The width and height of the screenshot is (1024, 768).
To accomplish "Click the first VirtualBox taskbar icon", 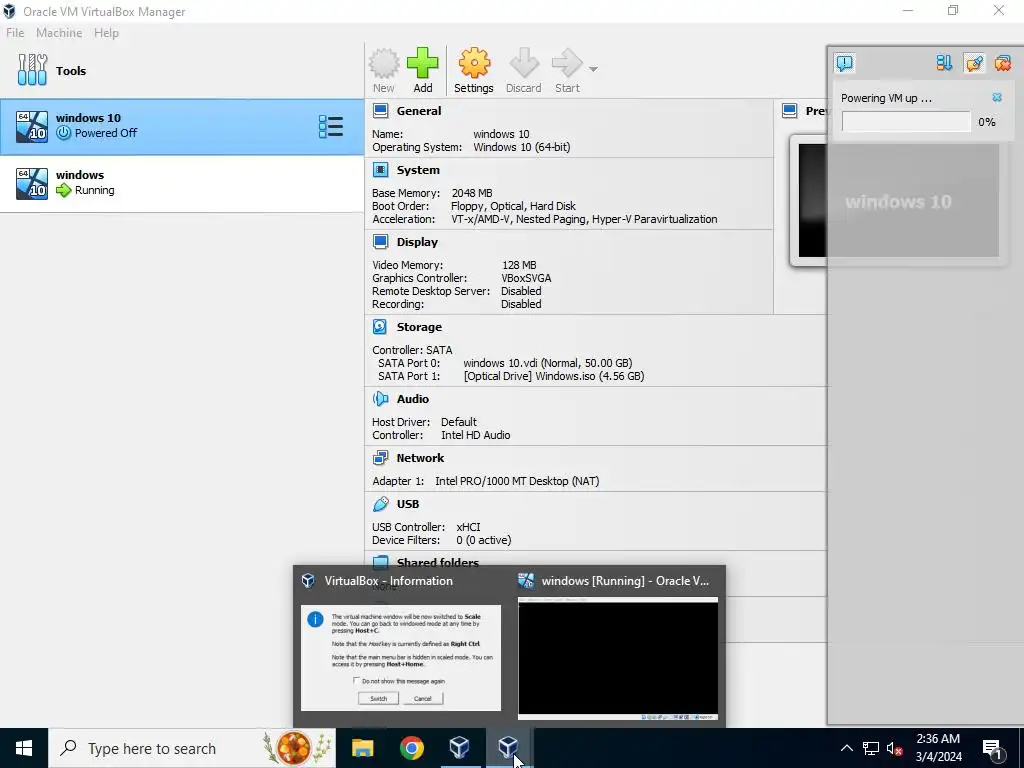I will (x=460, y=748).
